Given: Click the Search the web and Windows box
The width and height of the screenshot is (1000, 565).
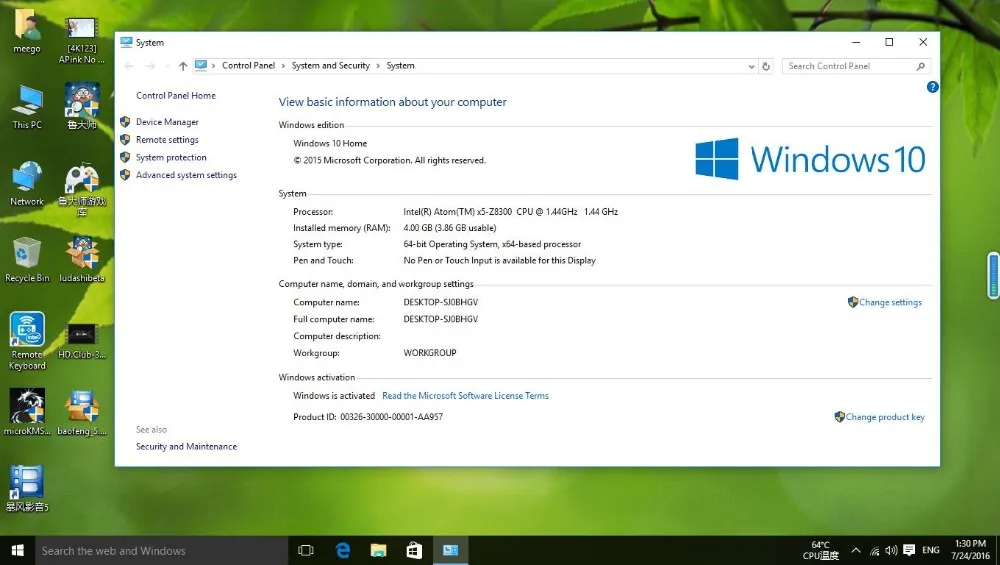Looking at the screenshot, I should pyautogui.click(x=161, y=550).
